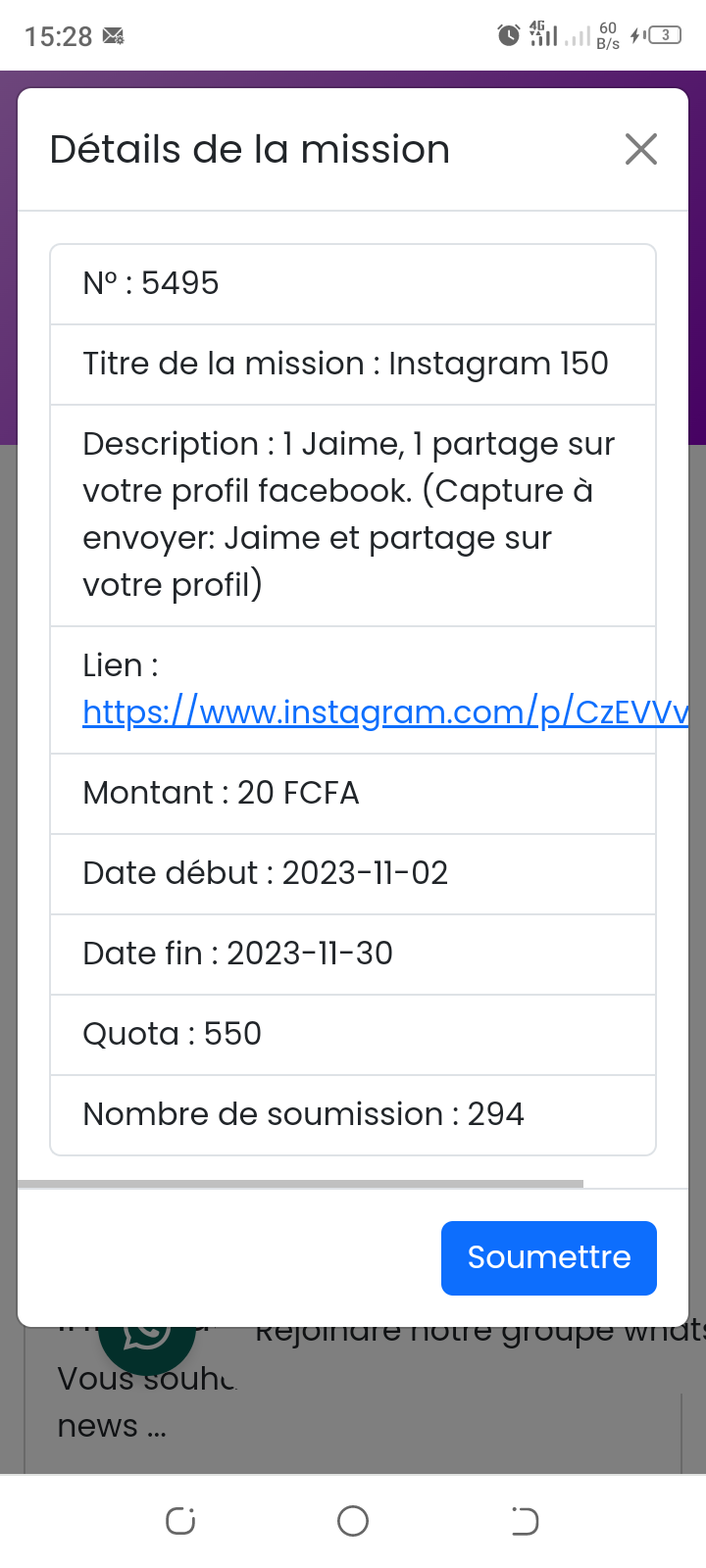Tap the mail notification icon beside the time

[114, 37]
